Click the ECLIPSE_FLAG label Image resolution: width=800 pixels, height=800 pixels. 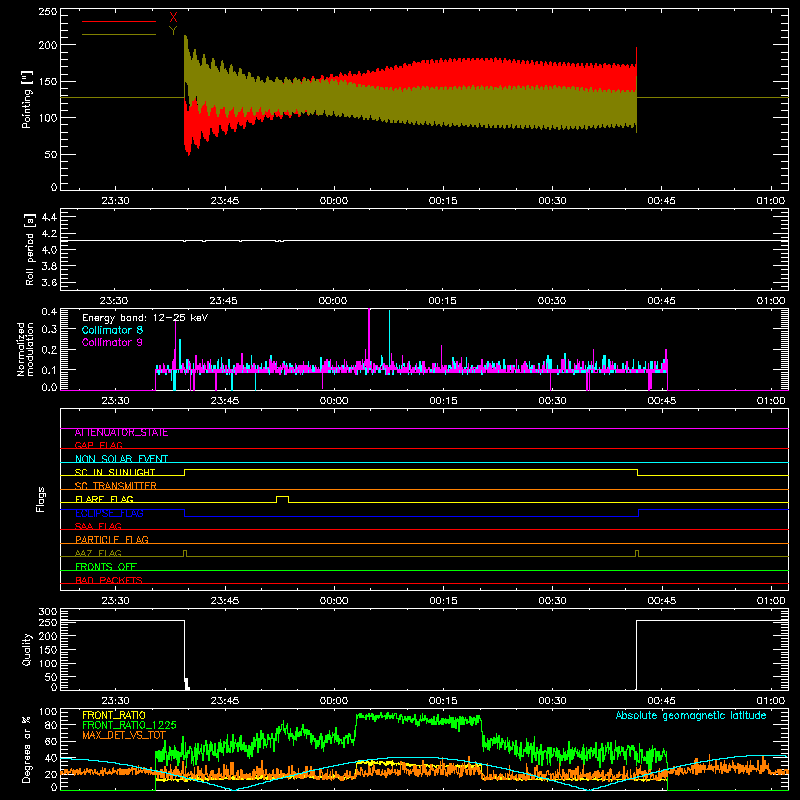109,513
